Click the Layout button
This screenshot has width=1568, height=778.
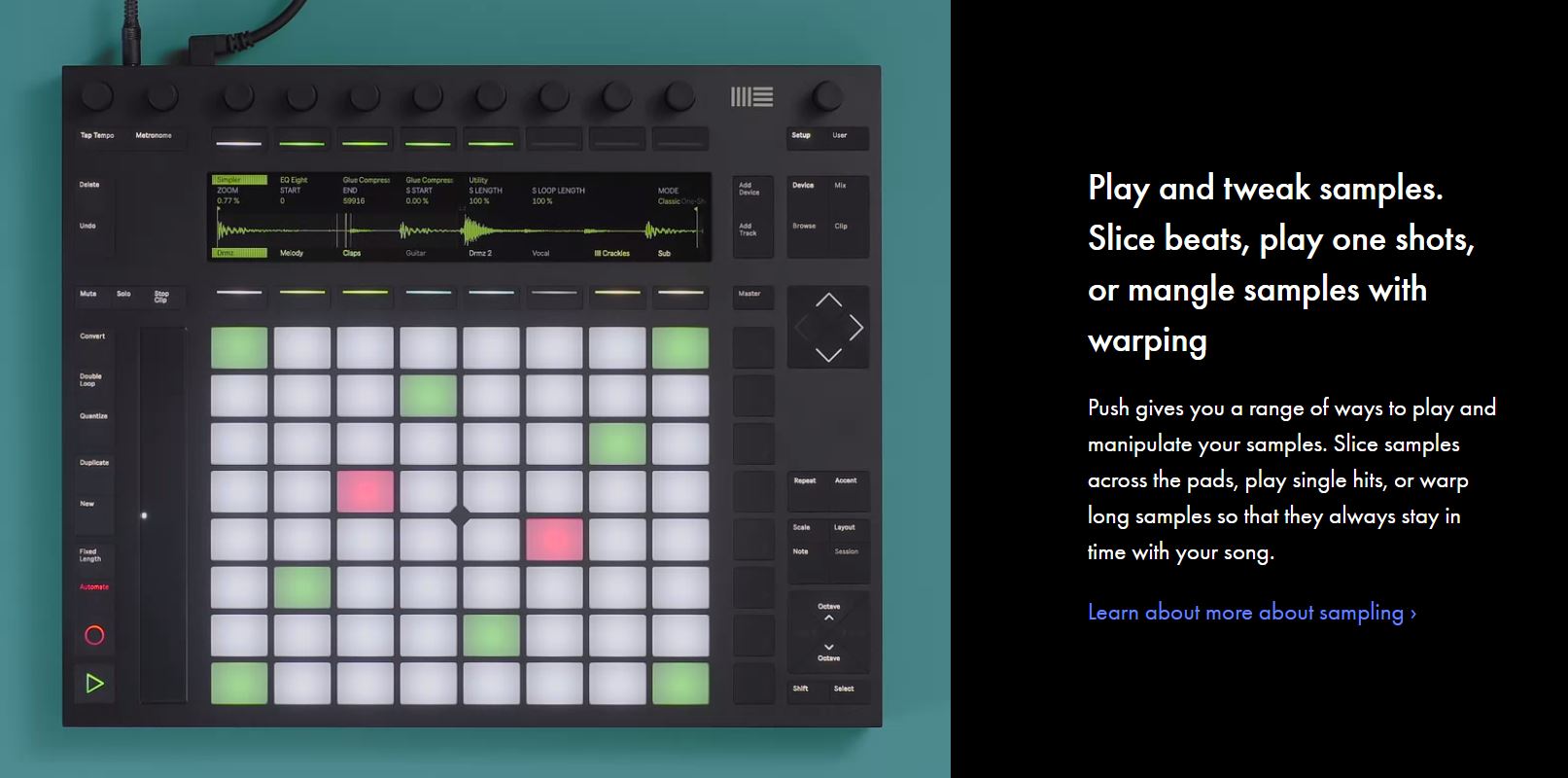pos(844,527)
